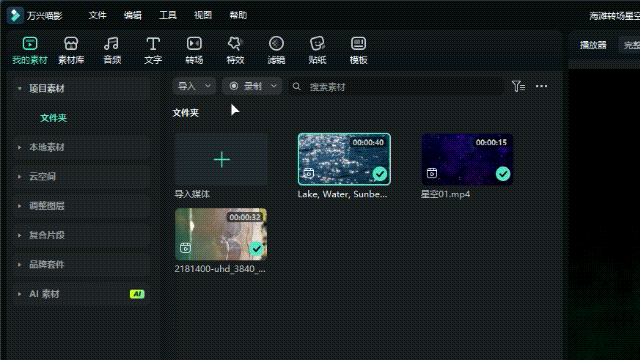Click the 导入媒体 plus tile

click(x=222, y=160)
